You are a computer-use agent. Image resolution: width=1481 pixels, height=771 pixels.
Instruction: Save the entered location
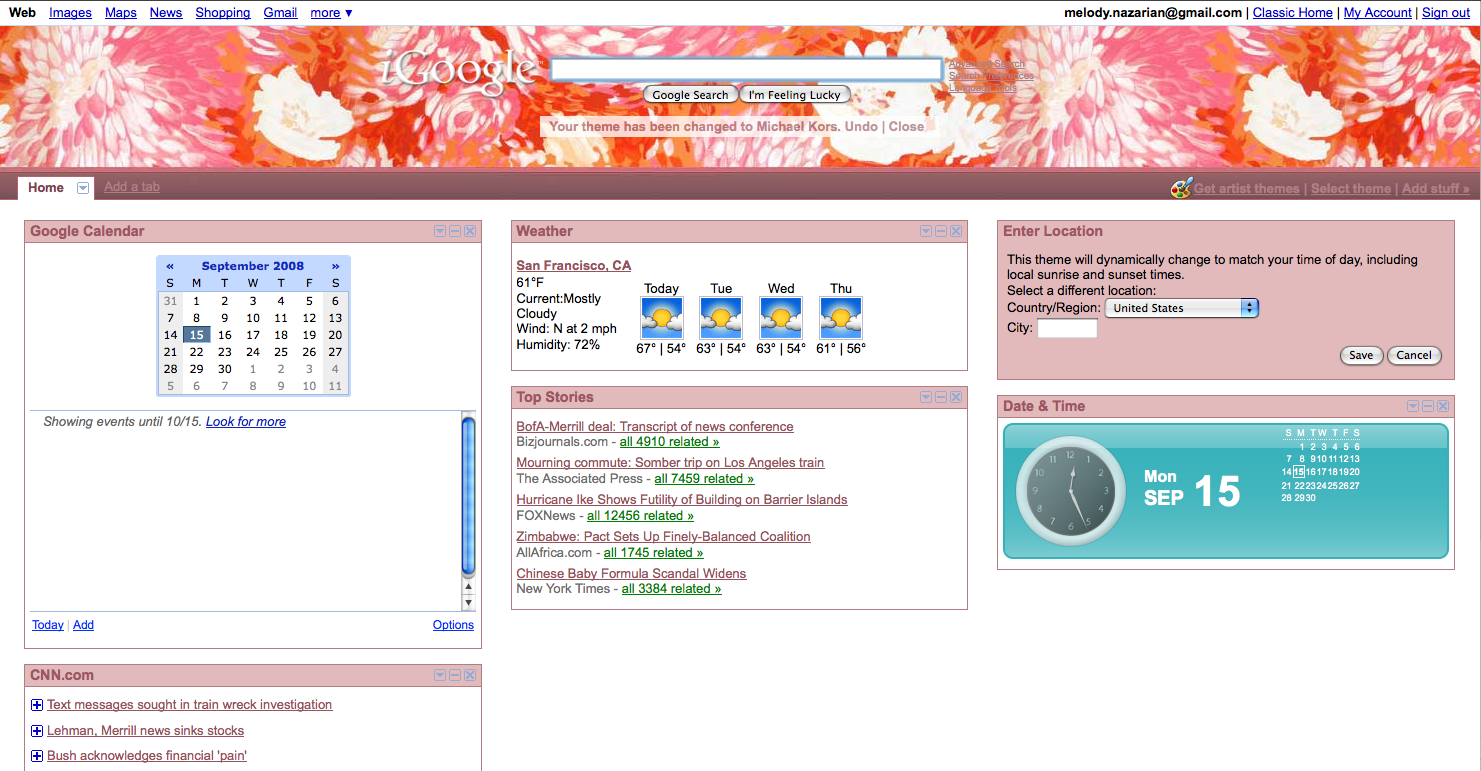1361,355
